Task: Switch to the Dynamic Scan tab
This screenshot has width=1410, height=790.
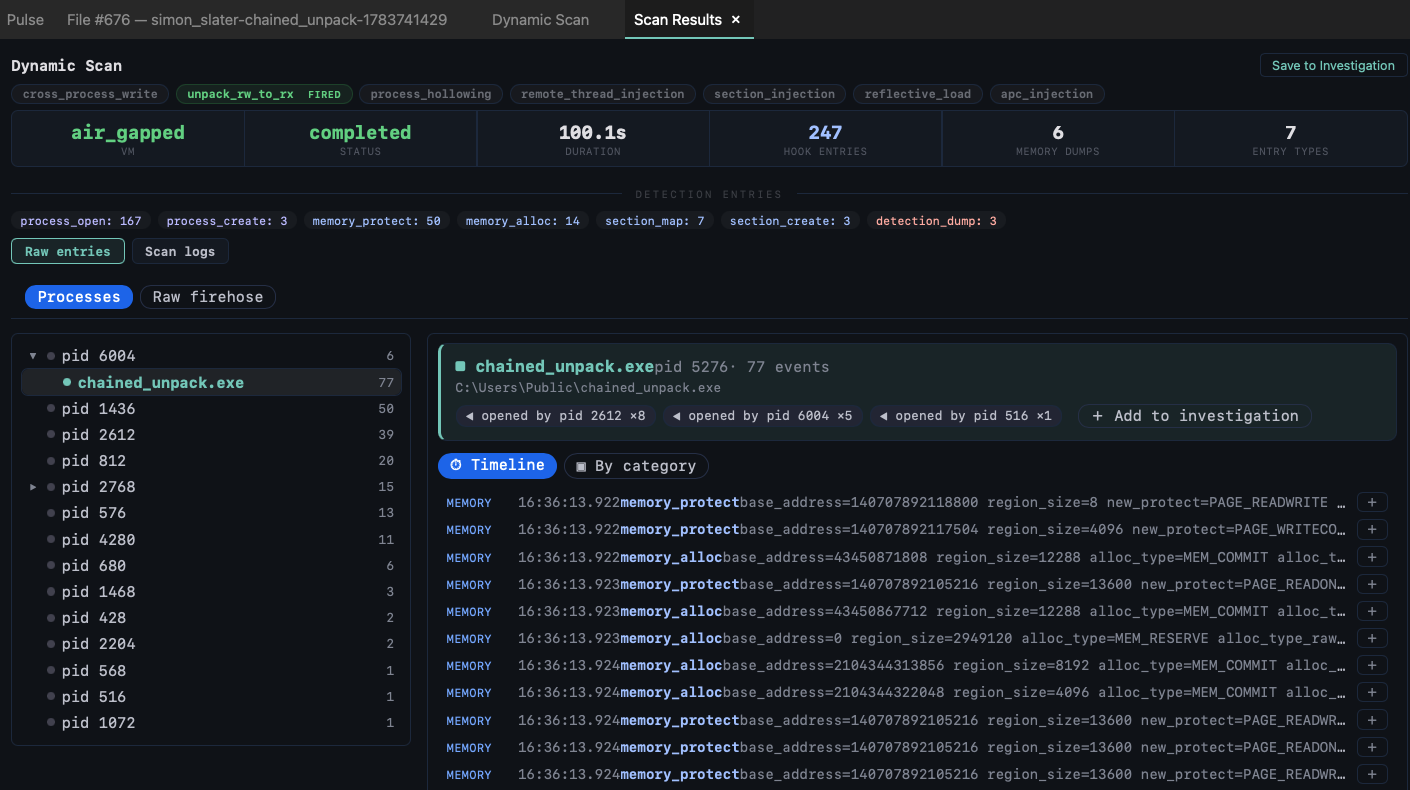Action: click(540, 20)
